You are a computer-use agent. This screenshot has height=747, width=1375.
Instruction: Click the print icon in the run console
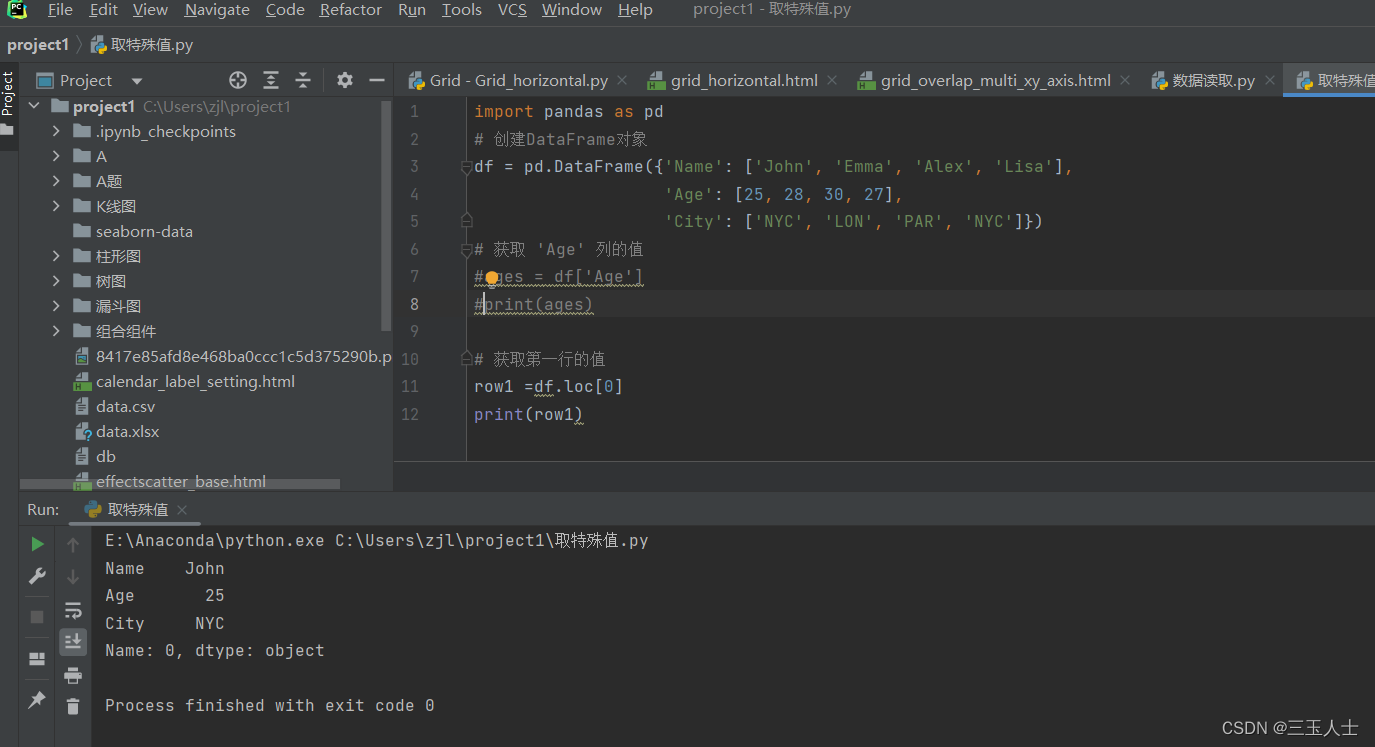73,675
